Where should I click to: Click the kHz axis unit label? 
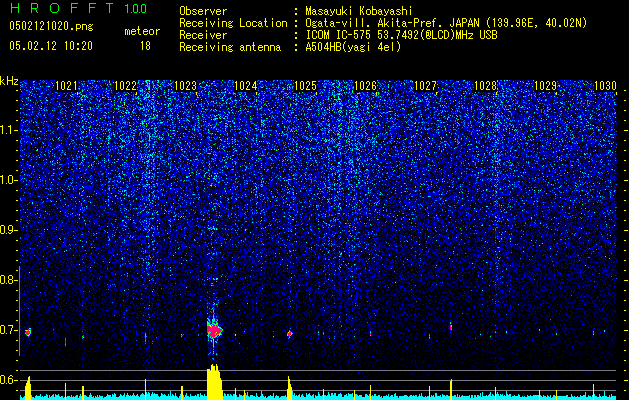click(x=9, y=81)
